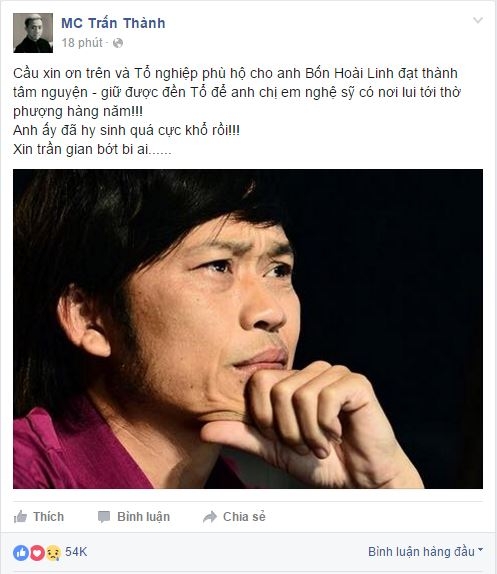Click the line Xin trần gian bớt bi ai
The width and height of the screenshot is (497, 574).
92,149
